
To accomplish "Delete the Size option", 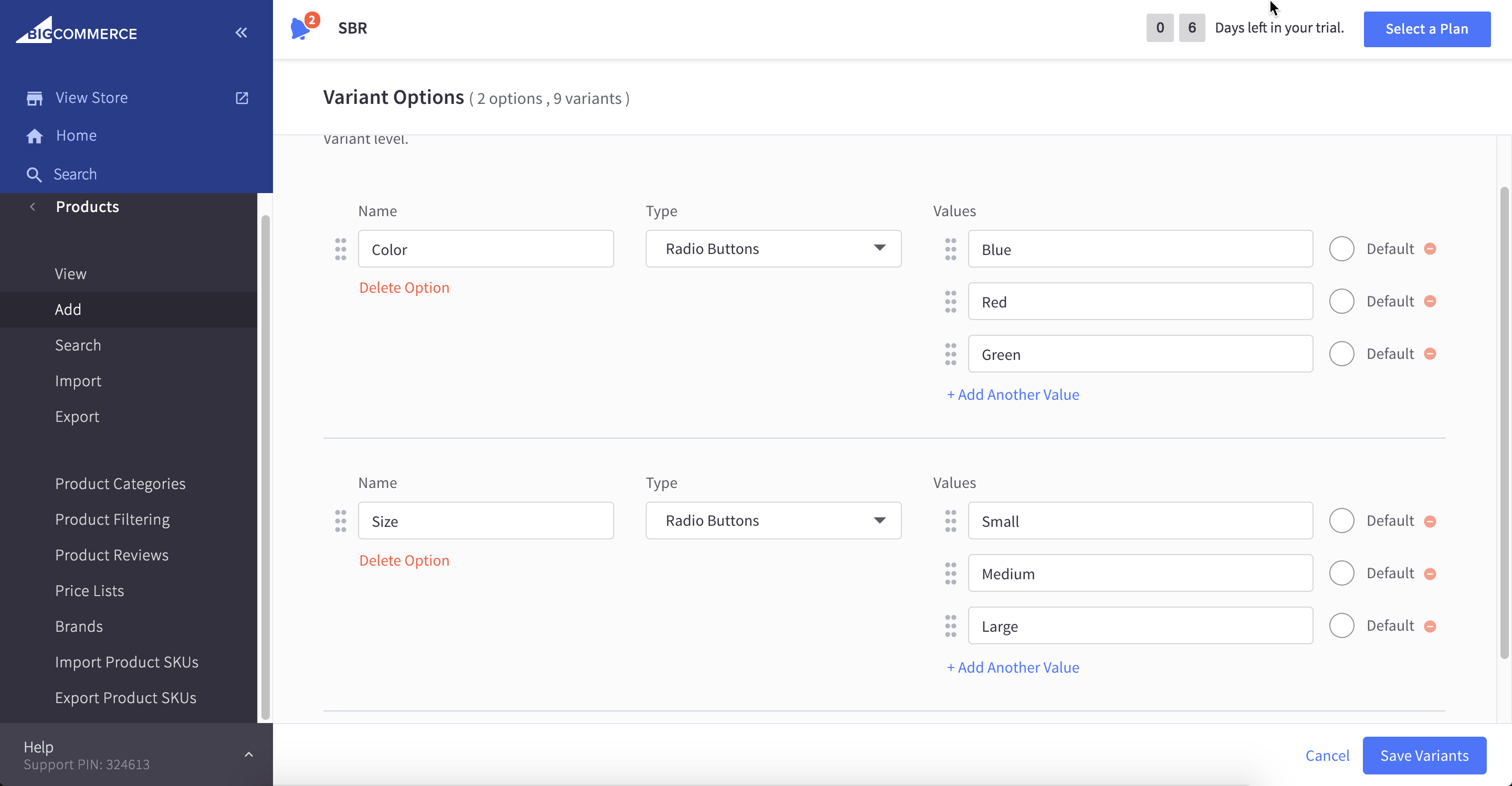I will 404,560.
